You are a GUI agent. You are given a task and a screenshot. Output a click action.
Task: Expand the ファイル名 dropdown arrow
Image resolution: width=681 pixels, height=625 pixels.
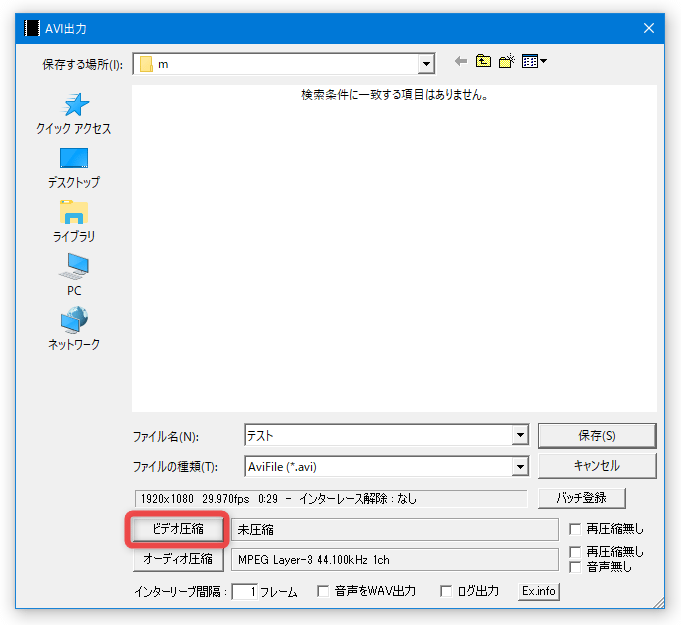520,435
